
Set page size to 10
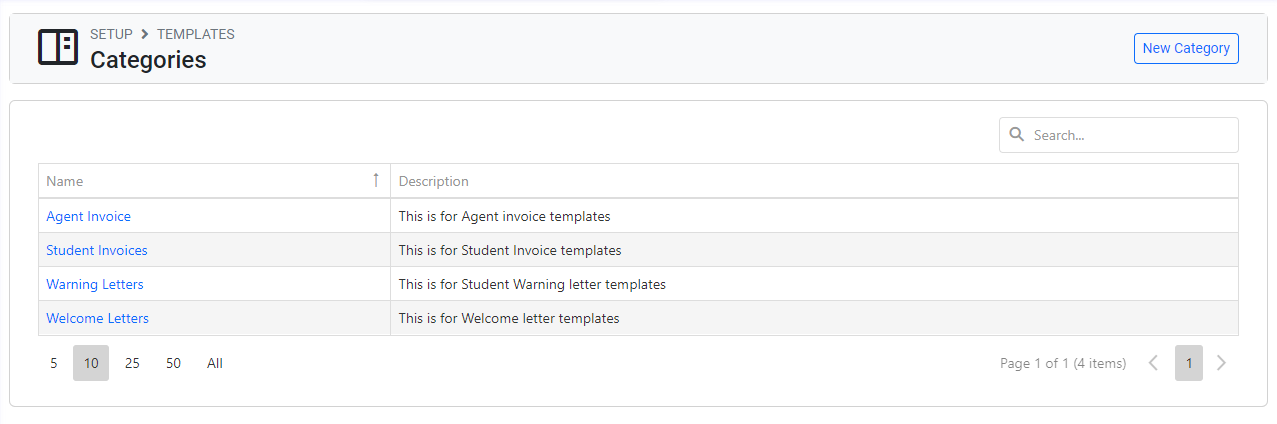point(91,363)
